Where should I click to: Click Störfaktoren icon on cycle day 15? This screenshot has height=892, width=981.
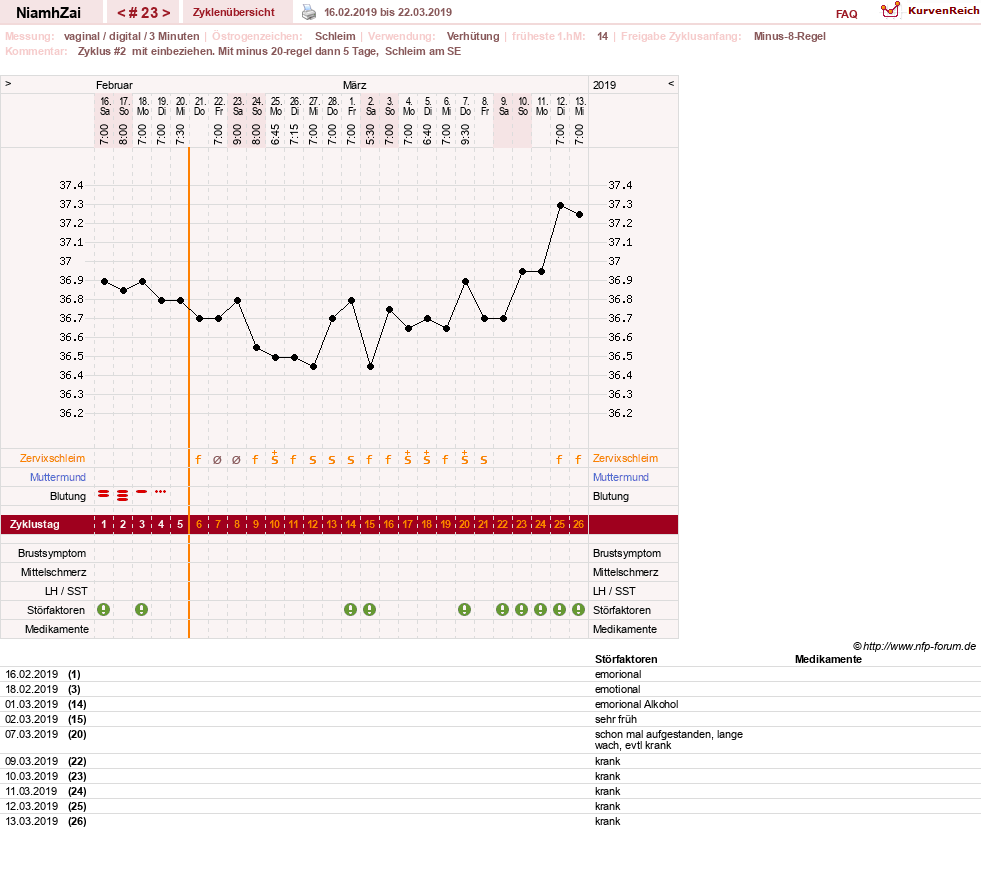pyautogui.click(x=370, y=609)
